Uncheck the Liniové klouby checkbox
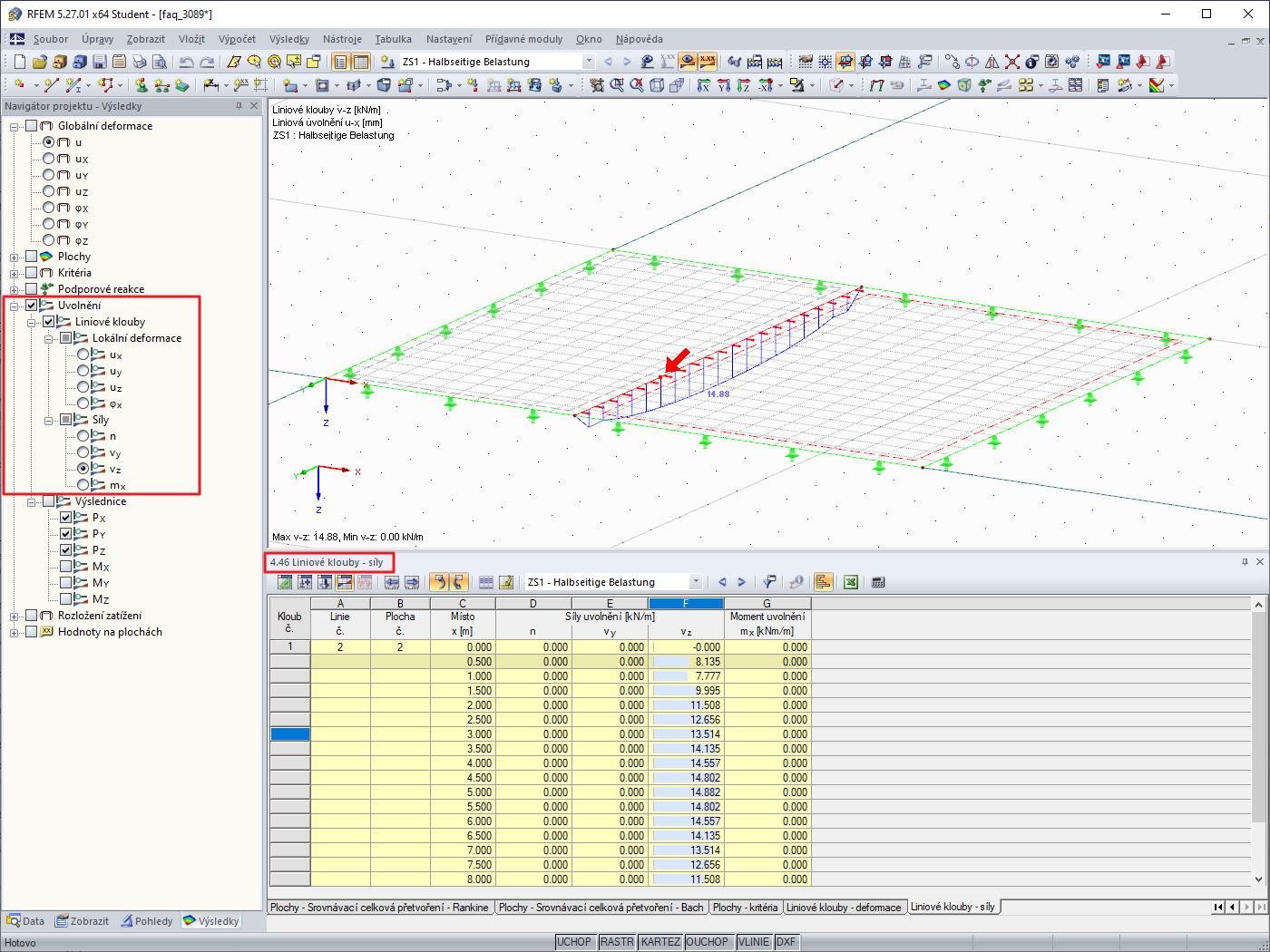This screenshot has height=952, width=1270. (x=49, y=322)
